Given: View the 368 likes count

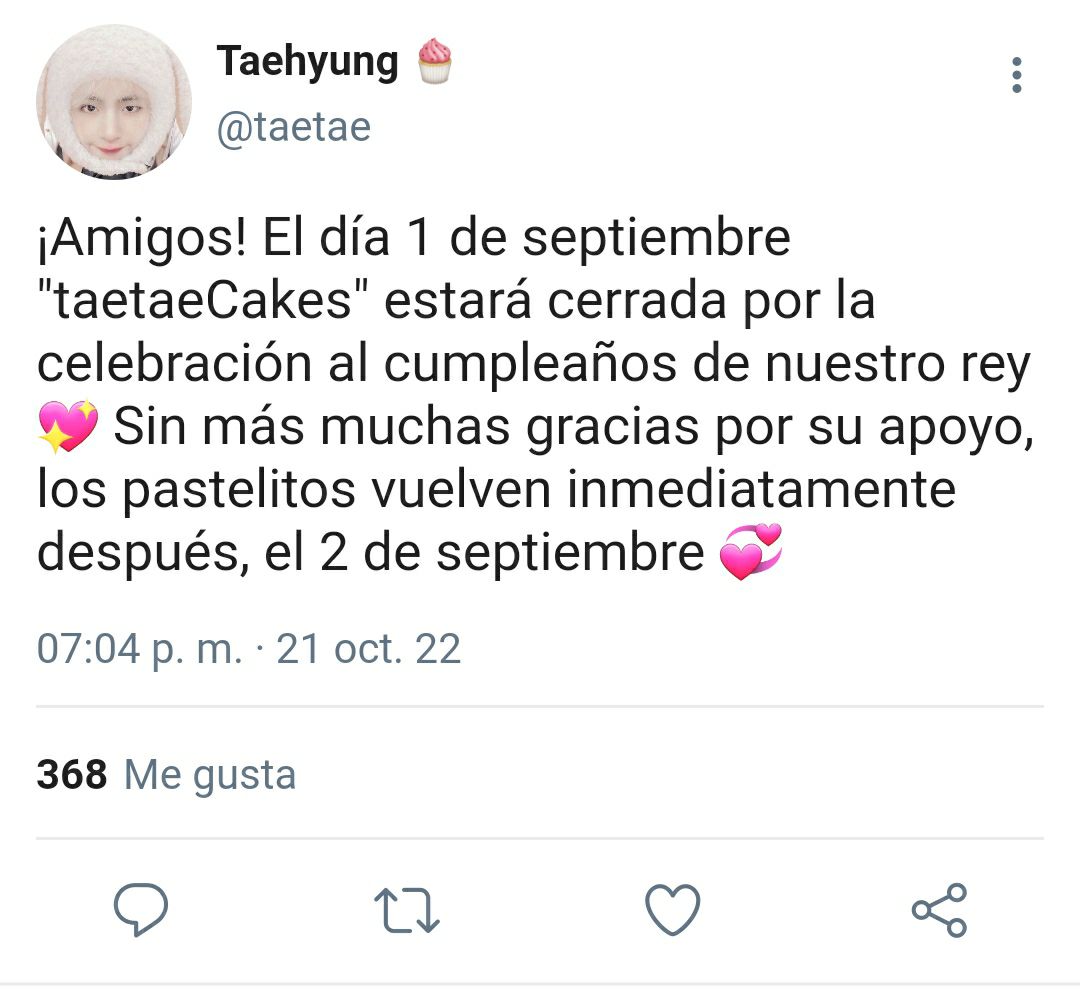Looking at the screenshot, I should [x=72, y=774].
